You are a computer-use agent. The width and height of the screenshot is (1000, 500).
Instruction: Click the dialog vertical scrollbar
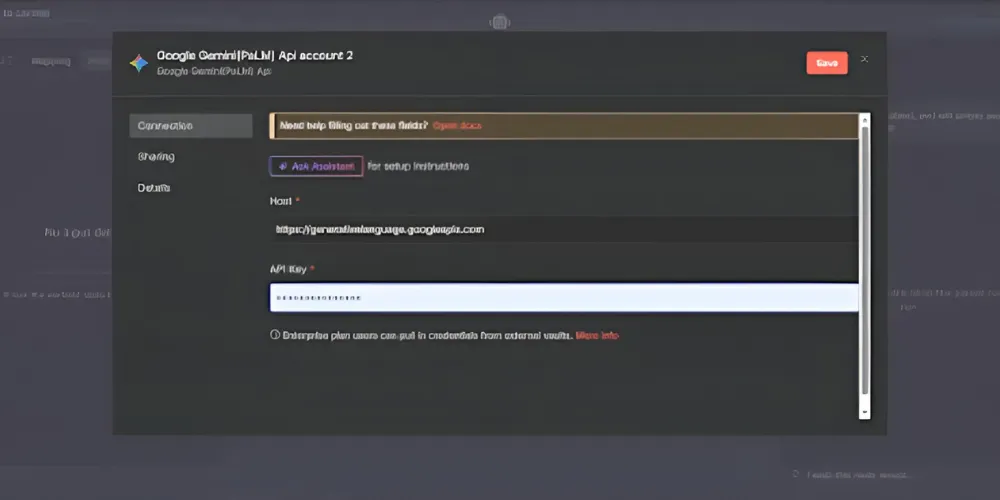tap(865, 260)
